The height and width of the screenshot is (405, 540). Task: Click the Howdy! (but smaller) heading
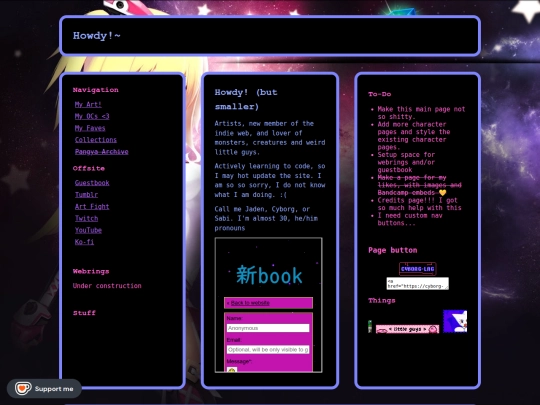tap(246, 100)
